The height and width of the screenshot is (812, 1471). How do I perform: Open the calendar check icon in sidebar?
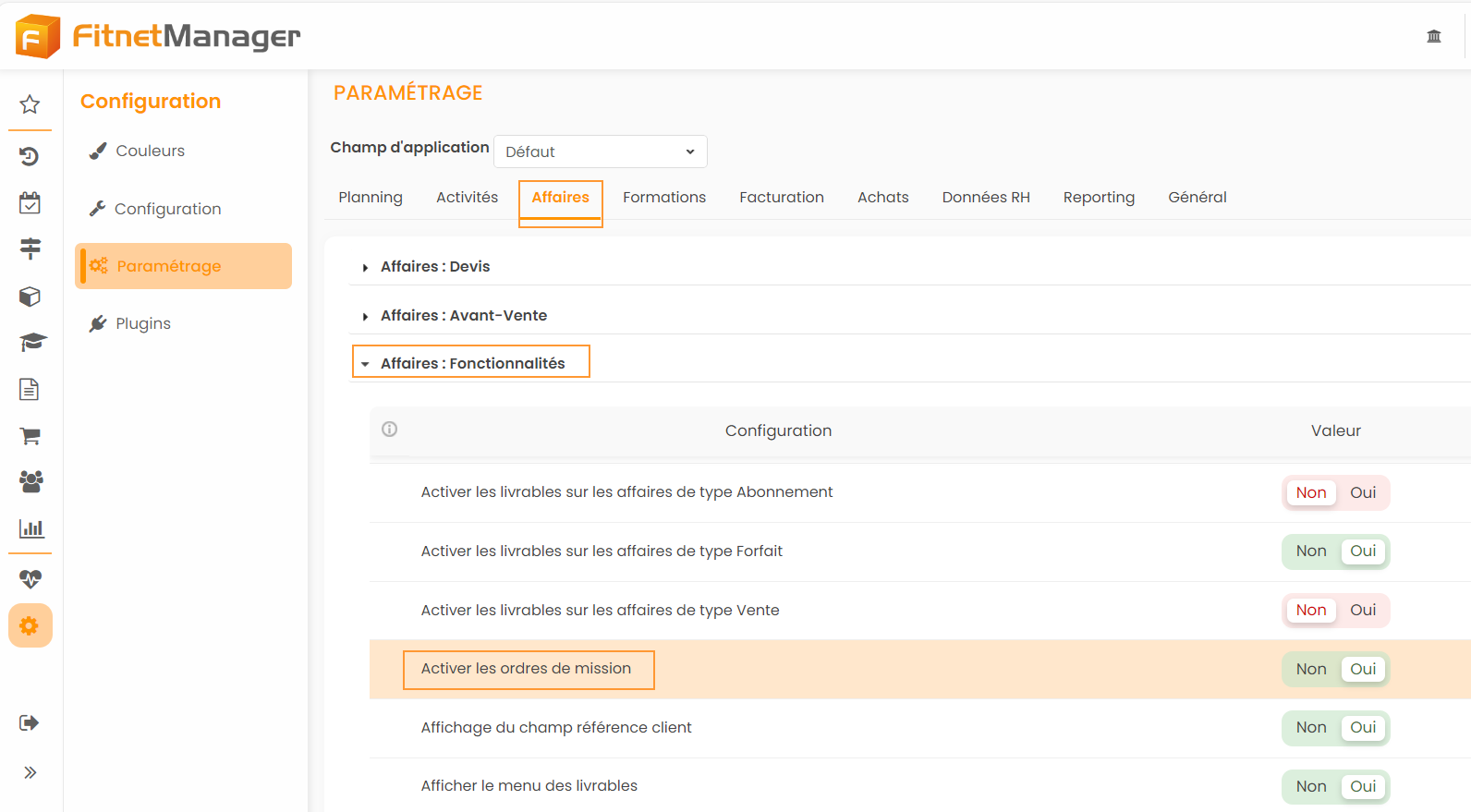30,203
